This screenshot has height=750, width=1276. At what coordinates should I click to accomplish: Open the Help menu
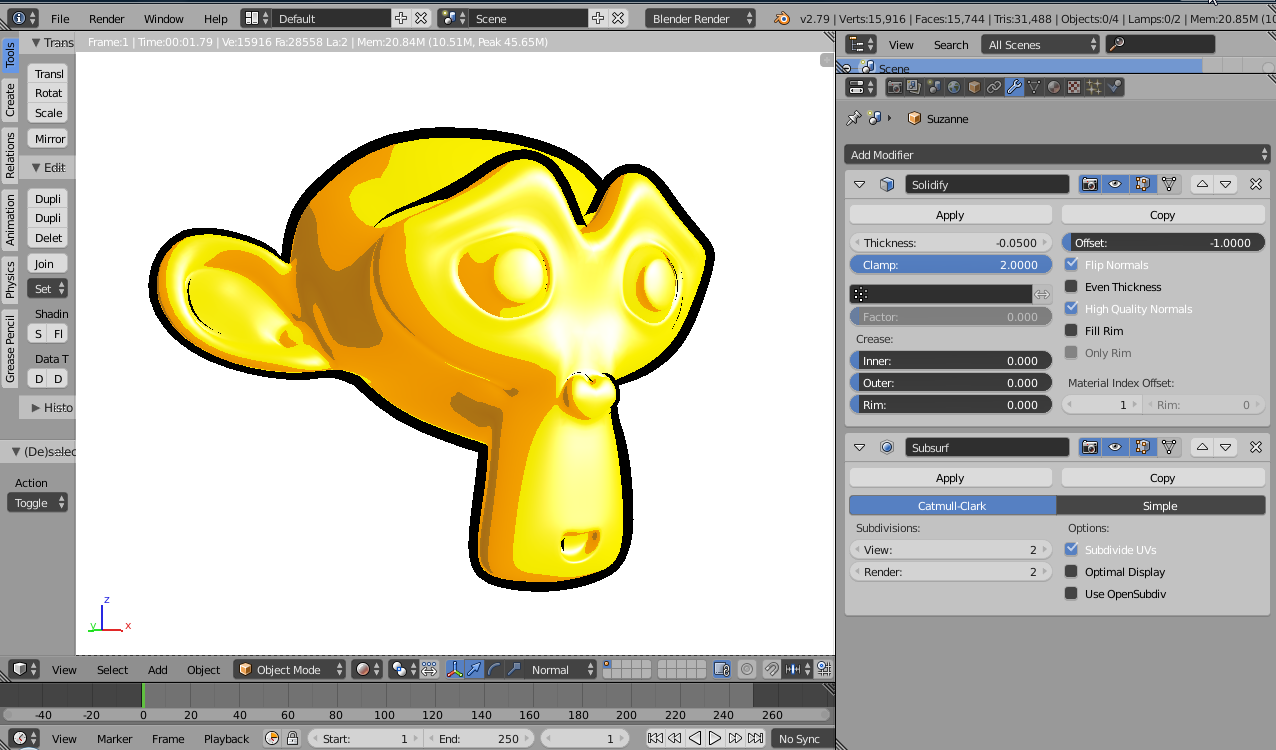click(215, 18)
